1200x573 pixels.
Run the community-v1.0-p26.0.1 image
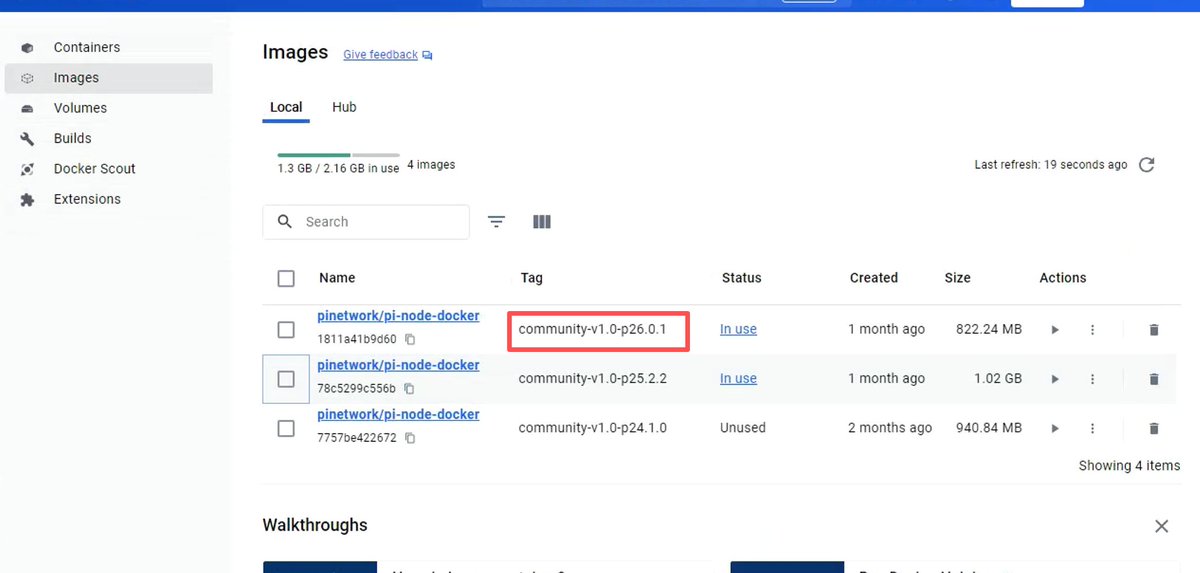[x=1055, y=329]
